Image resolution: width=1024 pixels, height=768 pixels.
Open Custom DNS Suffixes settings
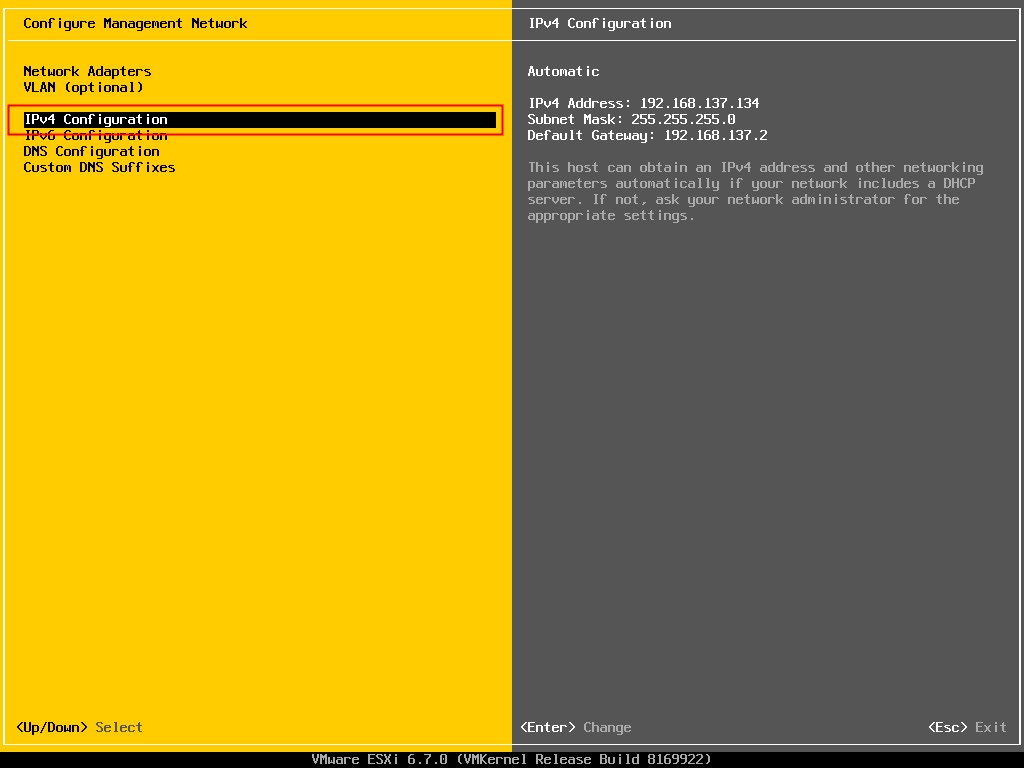pyautogui.click(x=99, y=167)
